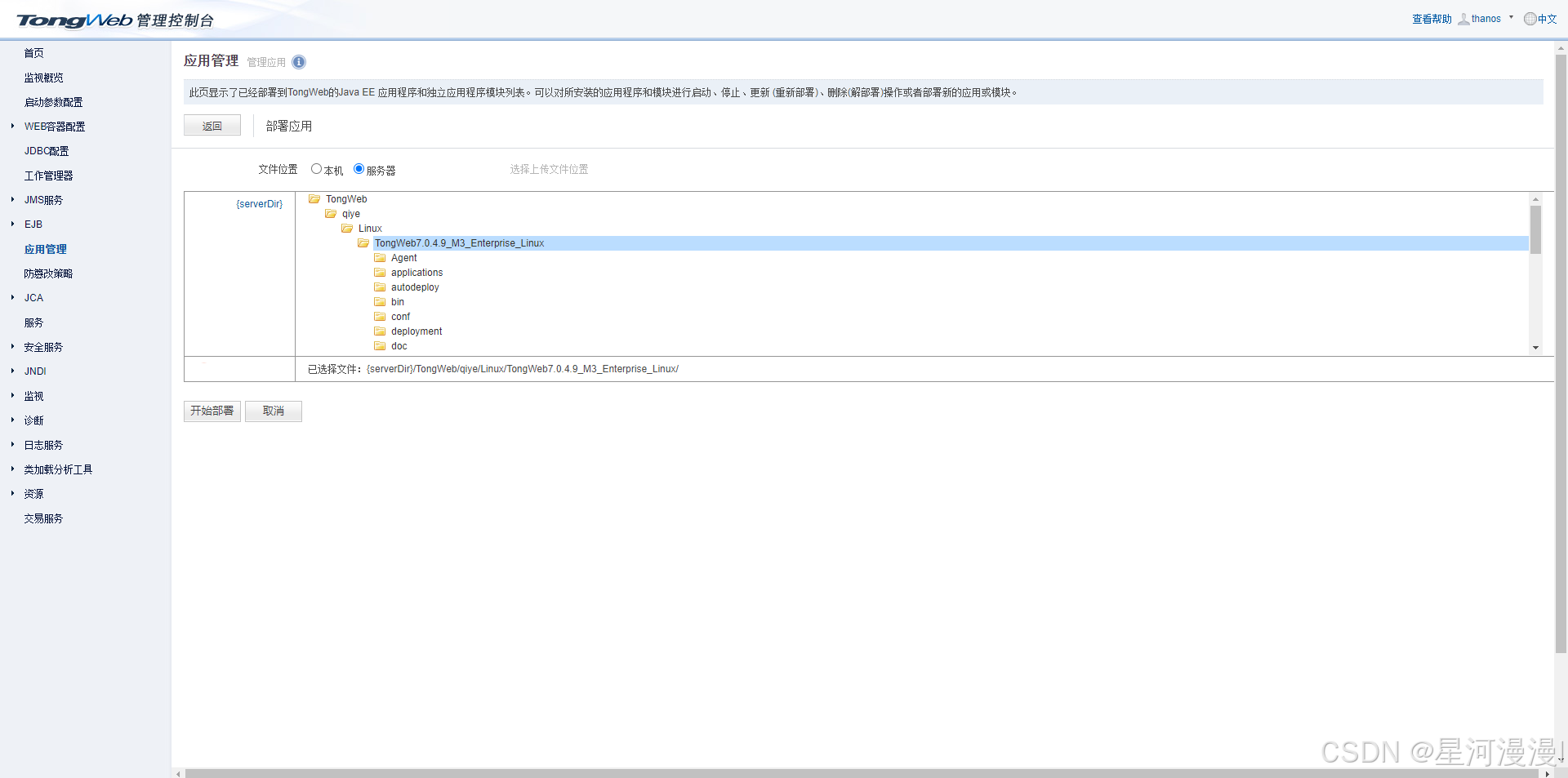Select the 服务器 file location radio
The height and width of the screenshot is (778, 1568).
(x=359, y=169)
